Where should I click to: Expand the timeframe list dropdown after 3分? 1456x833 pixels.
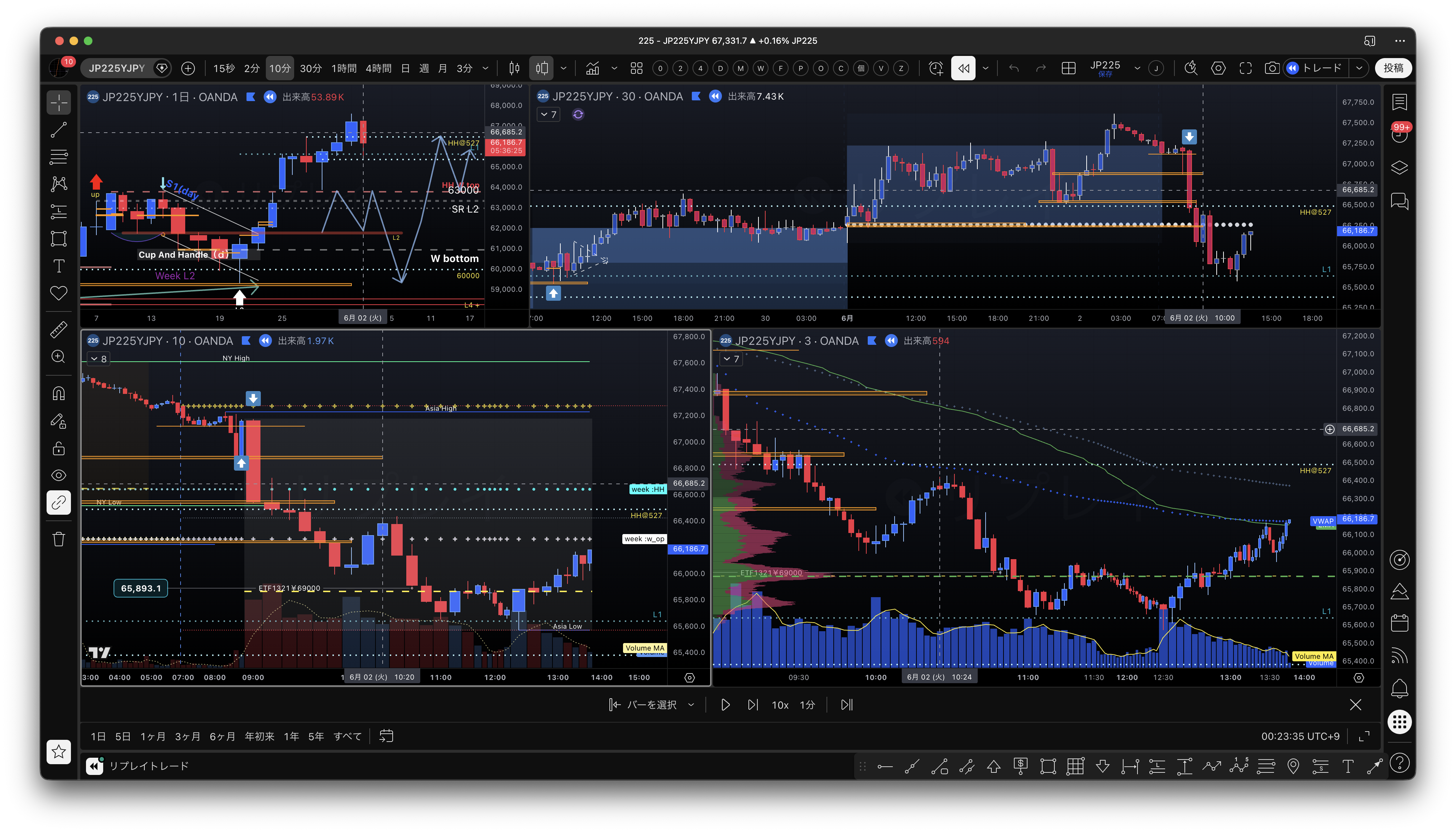coord(485,68)
